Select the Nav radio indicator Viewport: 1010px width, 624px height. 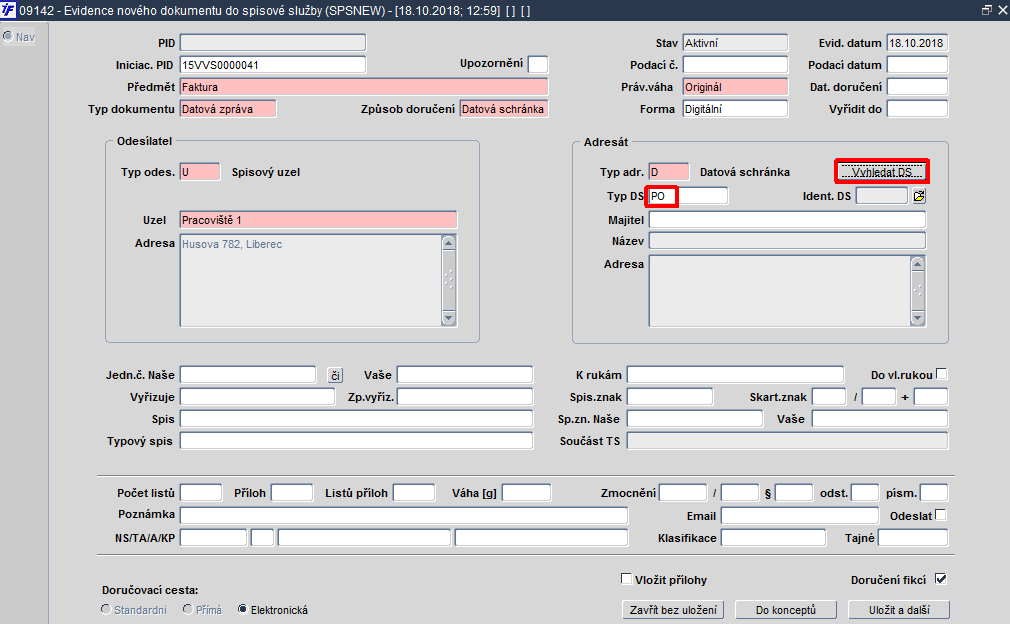point(8,36)
